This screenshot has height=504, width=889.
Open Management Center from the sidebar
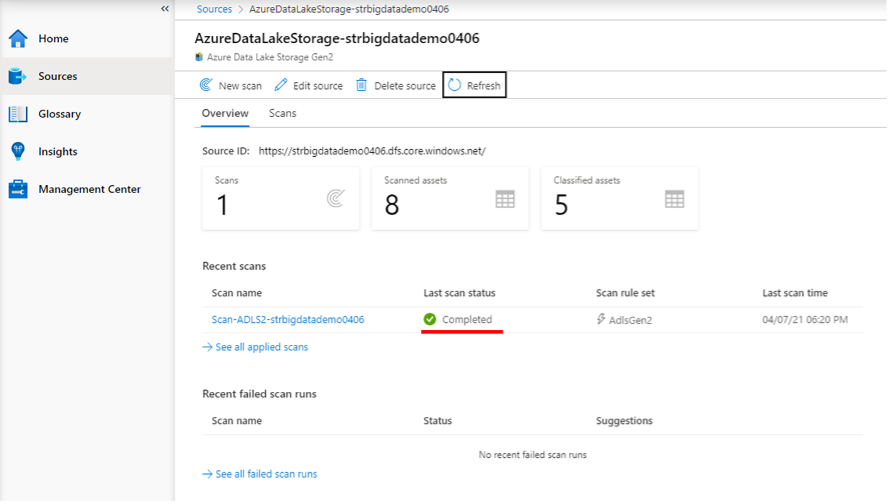[x=90, y=189]
